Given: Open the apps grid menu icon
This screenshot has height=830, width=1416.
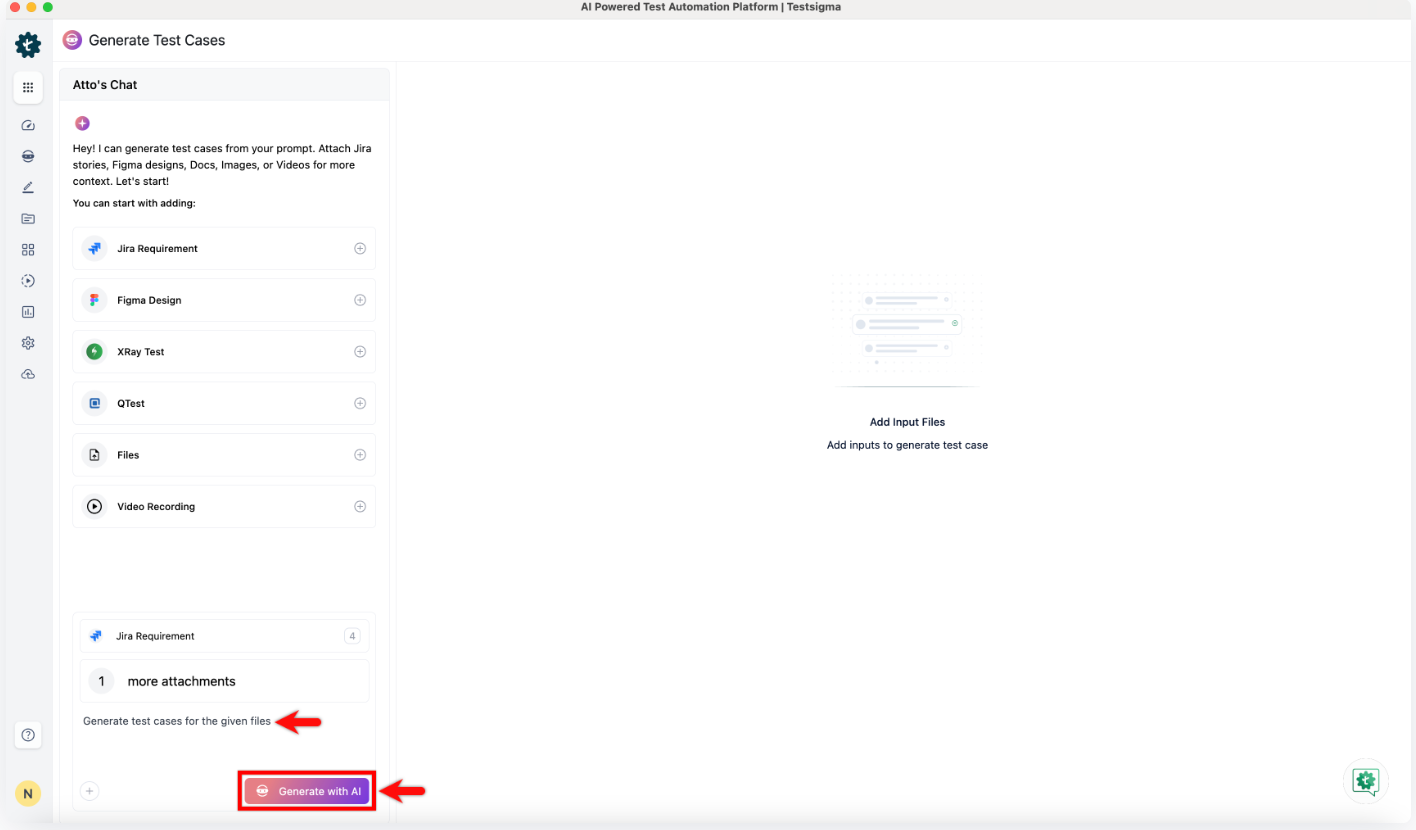Looking at the screenshot, I should (x=28, y=88).
